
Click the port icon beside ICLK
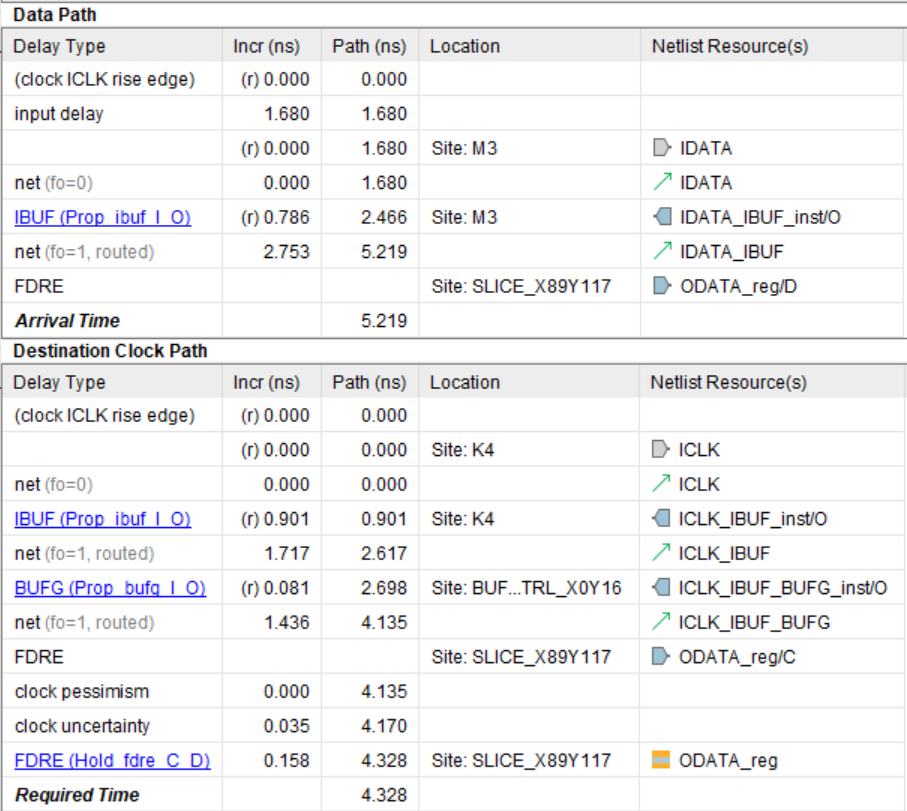pos(661,450)
